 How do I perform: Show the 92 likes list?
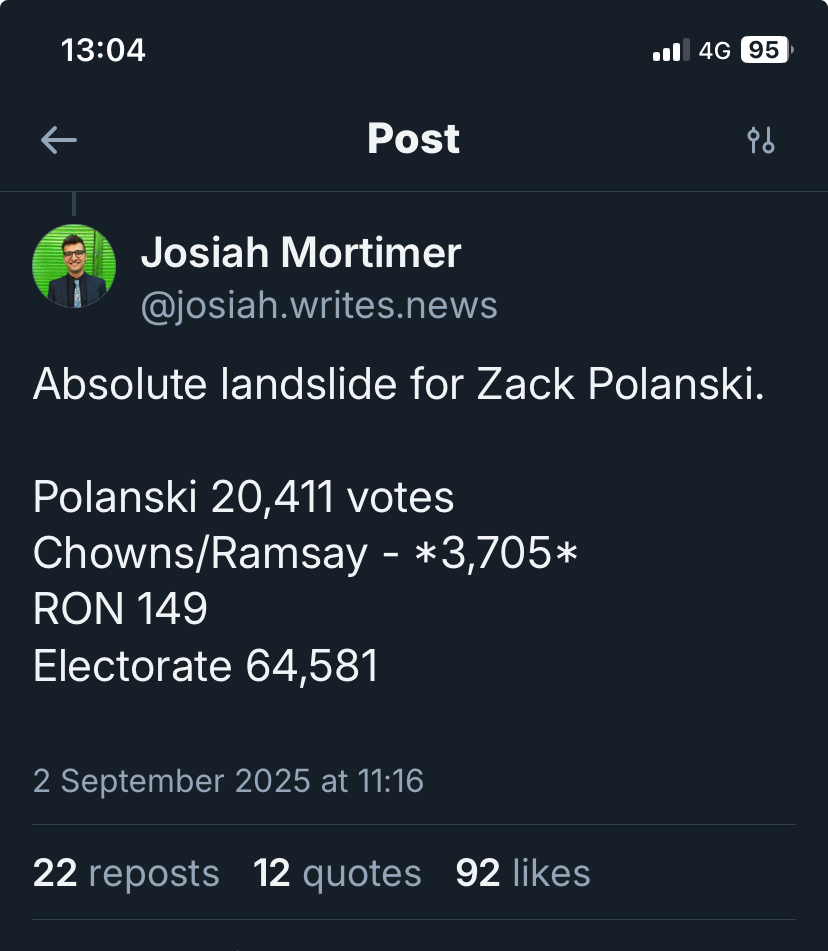click(522, 873)
